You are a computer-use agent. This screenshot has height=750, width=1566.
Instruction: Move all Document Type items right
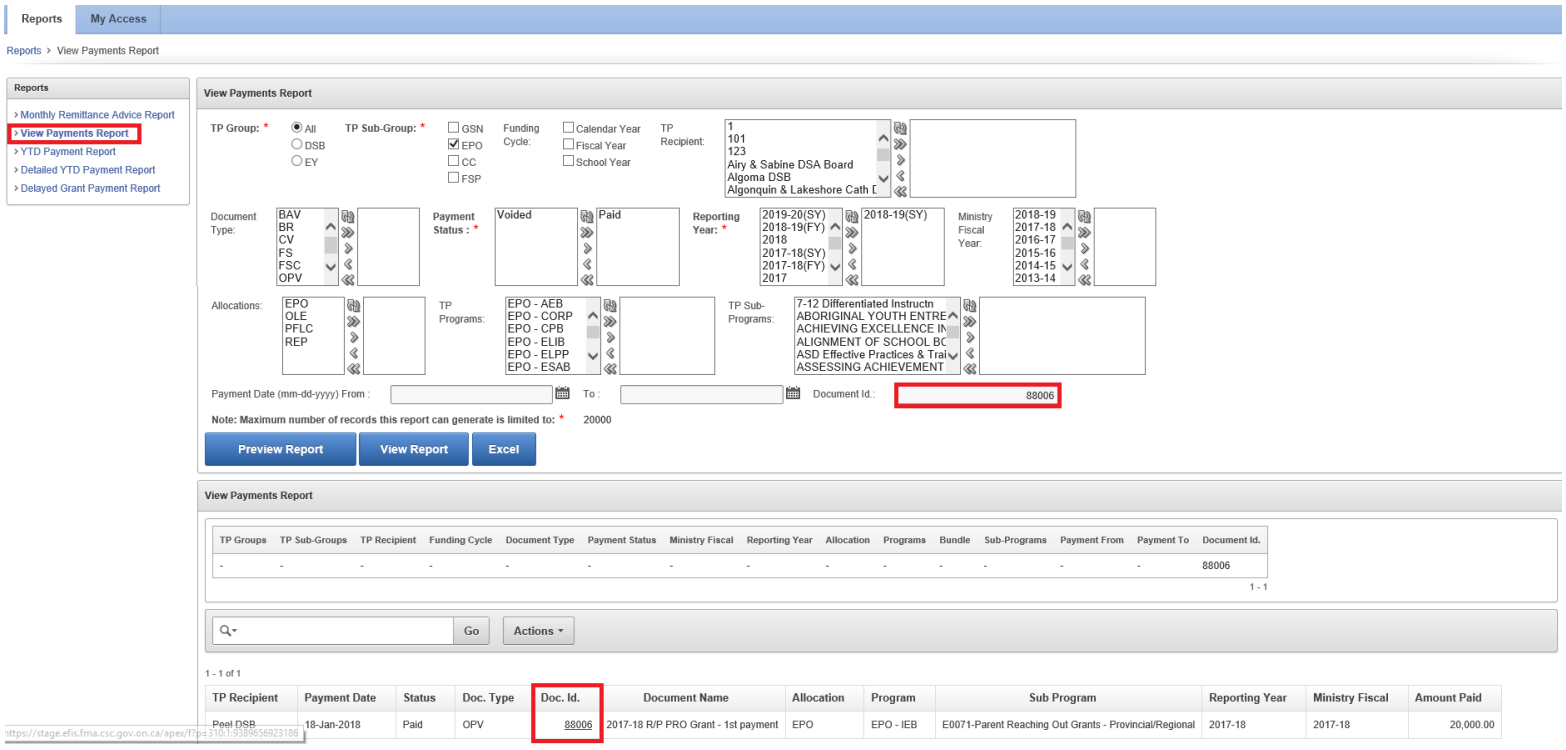point(348,232)
